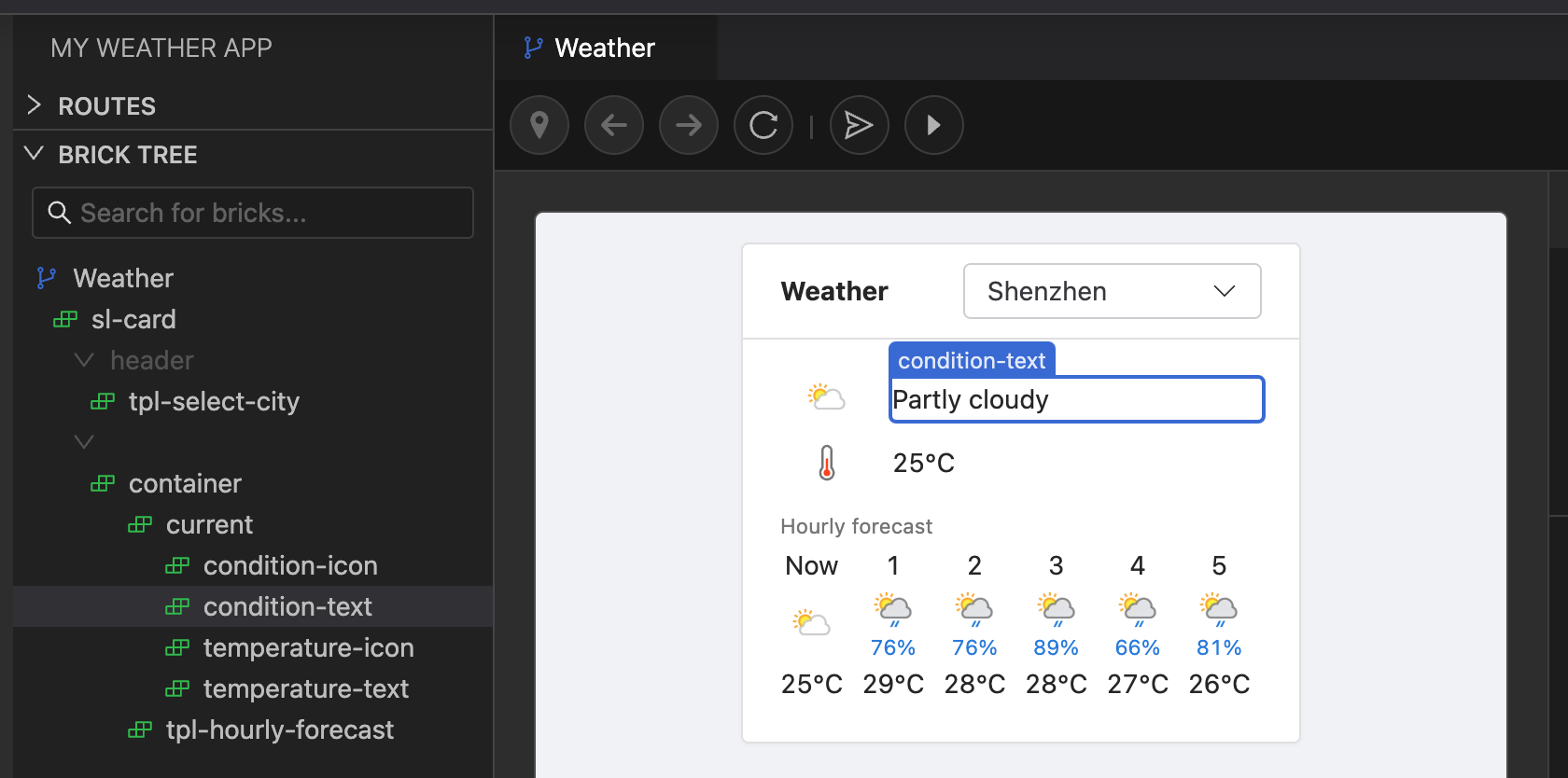The width and height of the screenshot is (1568, 778).
Task: Select the tpl-hourly-forecast brick
Action: 279,729
